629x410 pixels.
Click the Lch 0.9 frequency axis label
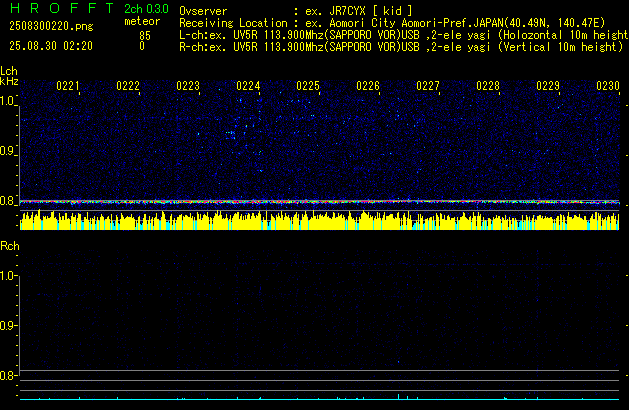pos(7,151)
